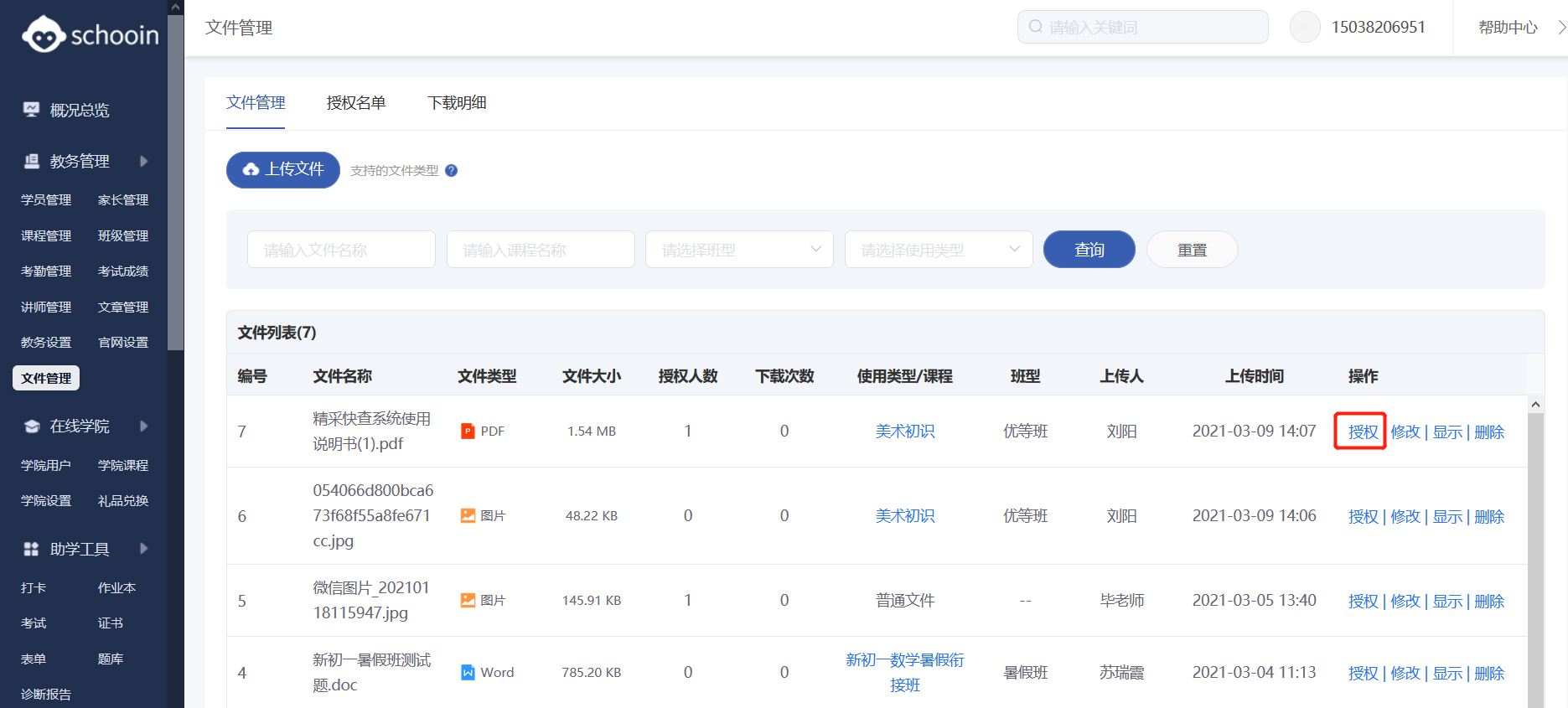1568x708 pixels.
Task: Click the user avatar circle
Action: [1305, 27]
